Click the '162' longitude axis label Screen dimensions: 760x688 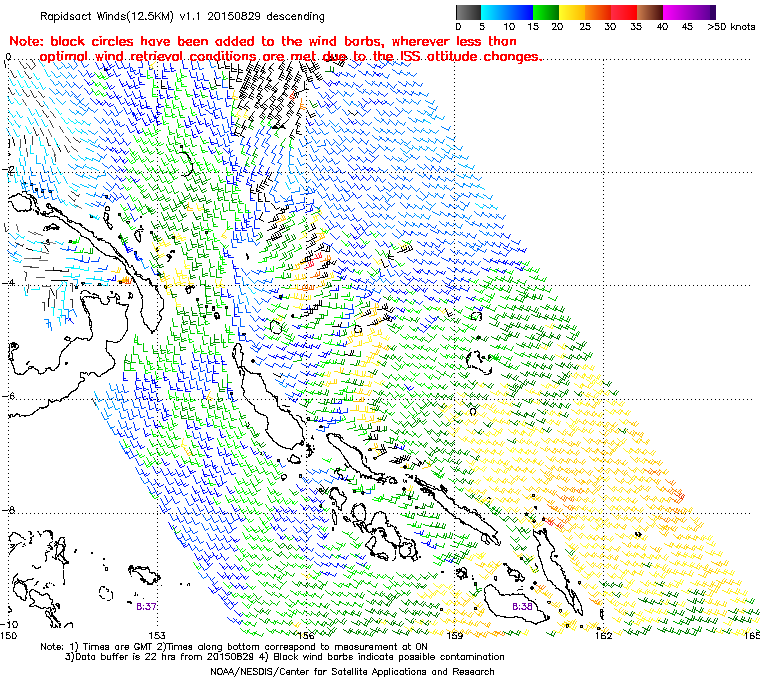pos(604,635)
